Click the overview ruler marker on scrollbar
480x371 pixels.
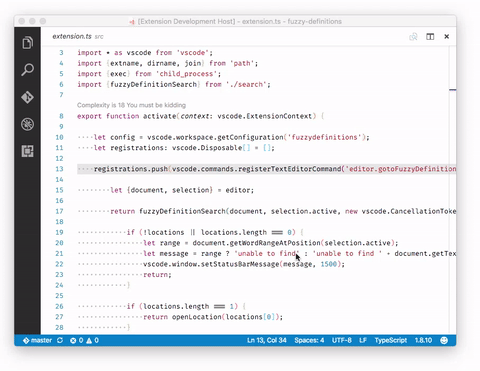point(452,90)
